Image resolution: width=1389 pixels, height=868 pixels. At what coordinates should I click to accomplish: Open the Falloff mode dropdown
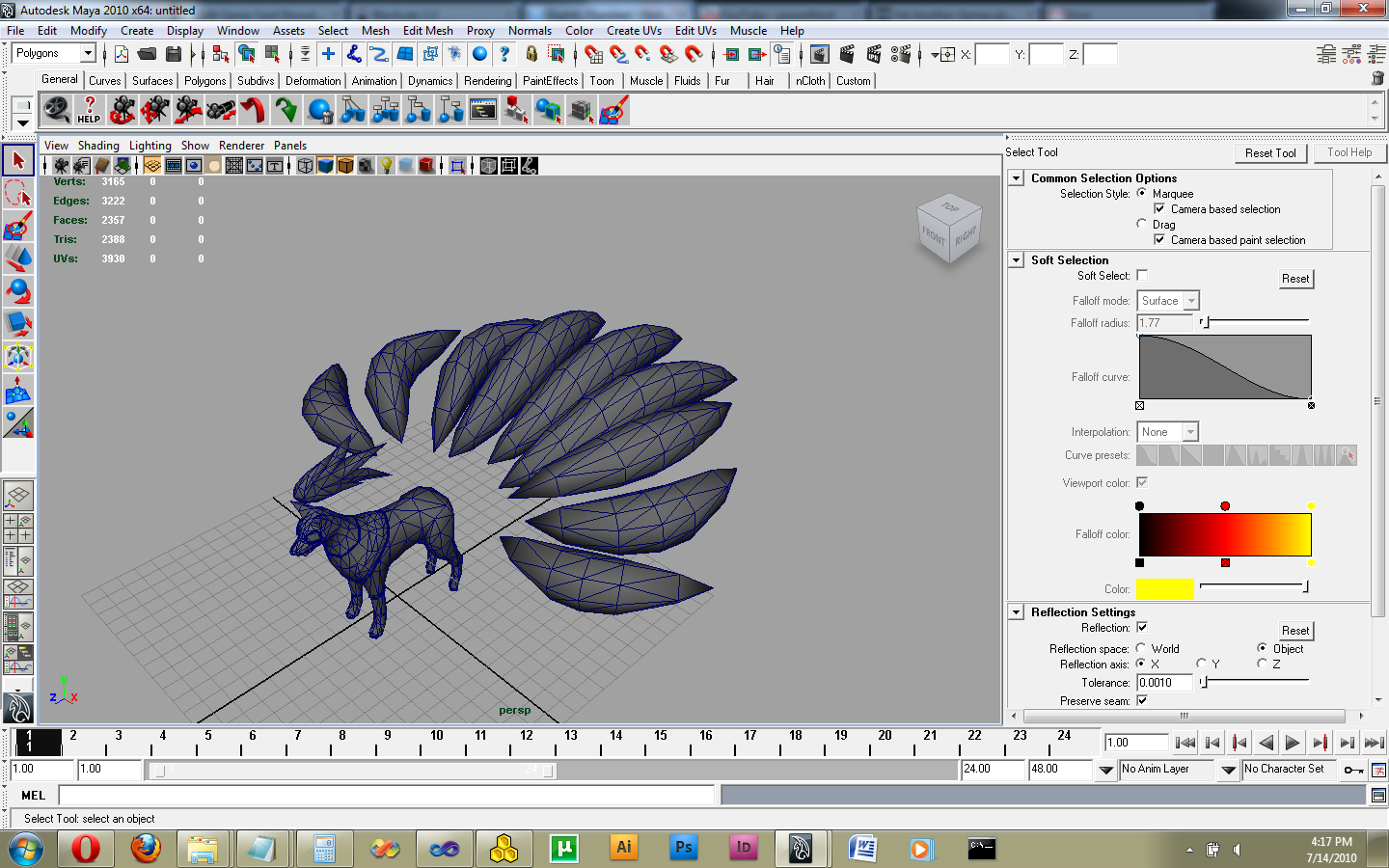tap(1168, 301)
